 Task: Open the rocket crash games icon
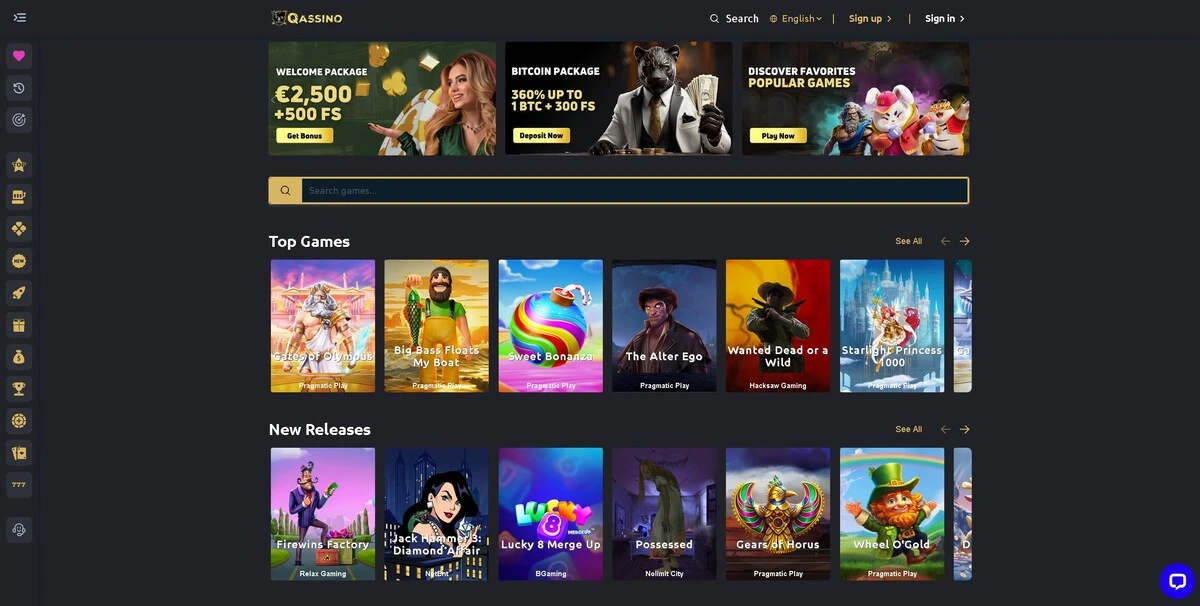(19, 293)
